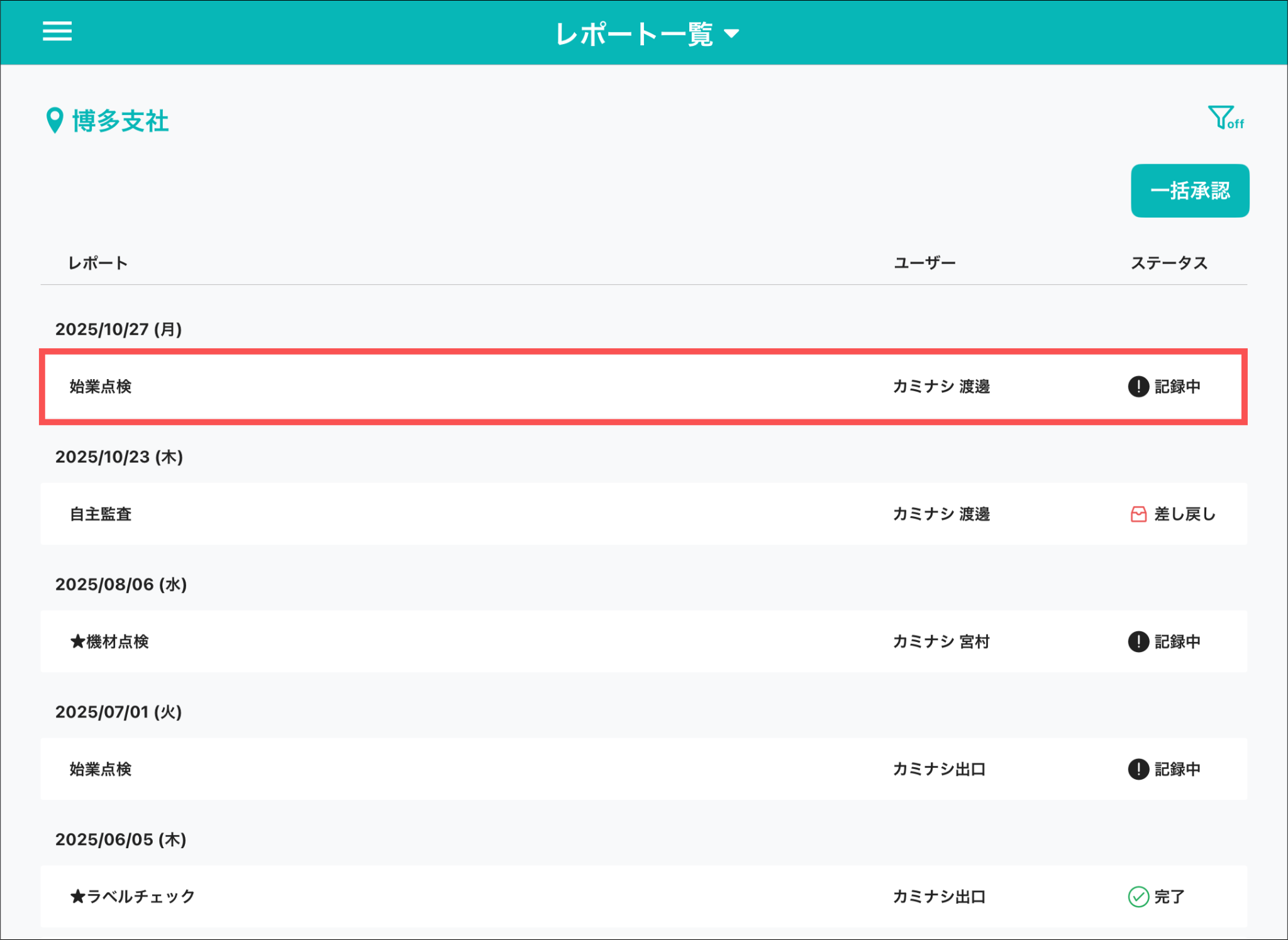Click the レポート column header

pos(97,263)
